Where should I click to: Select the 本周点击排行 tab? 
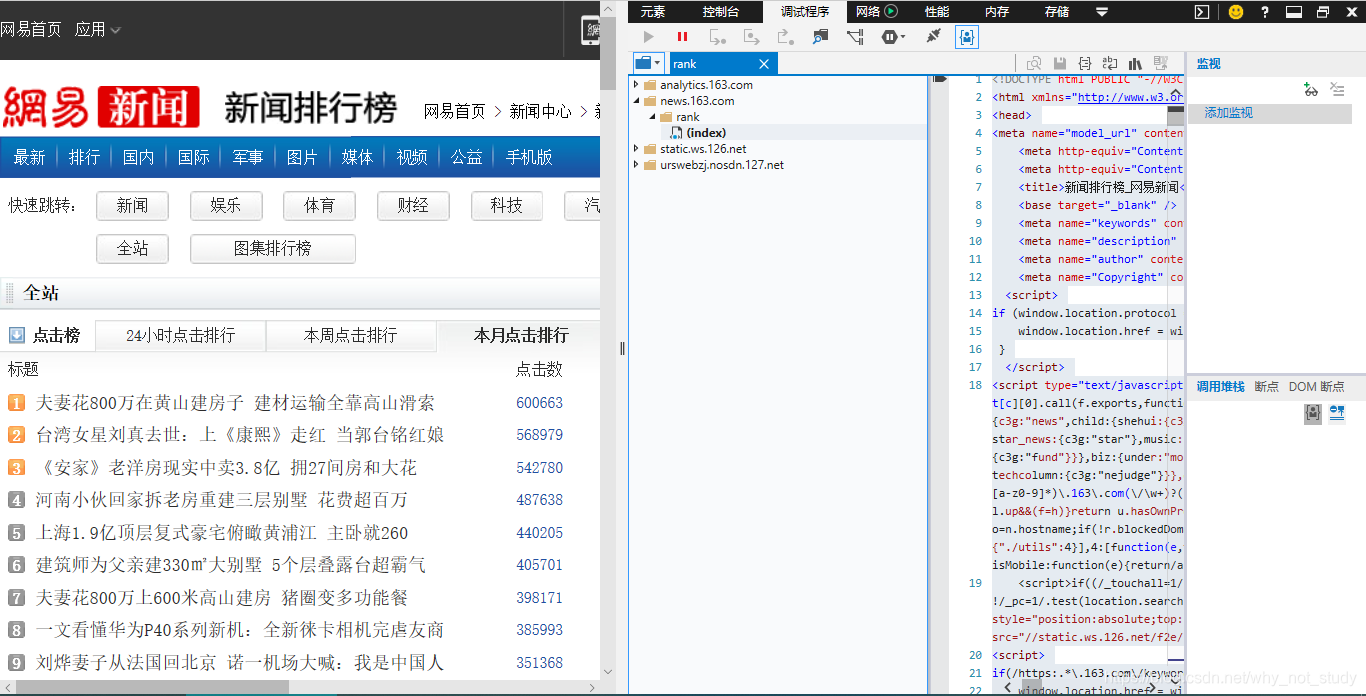[351, 336]
